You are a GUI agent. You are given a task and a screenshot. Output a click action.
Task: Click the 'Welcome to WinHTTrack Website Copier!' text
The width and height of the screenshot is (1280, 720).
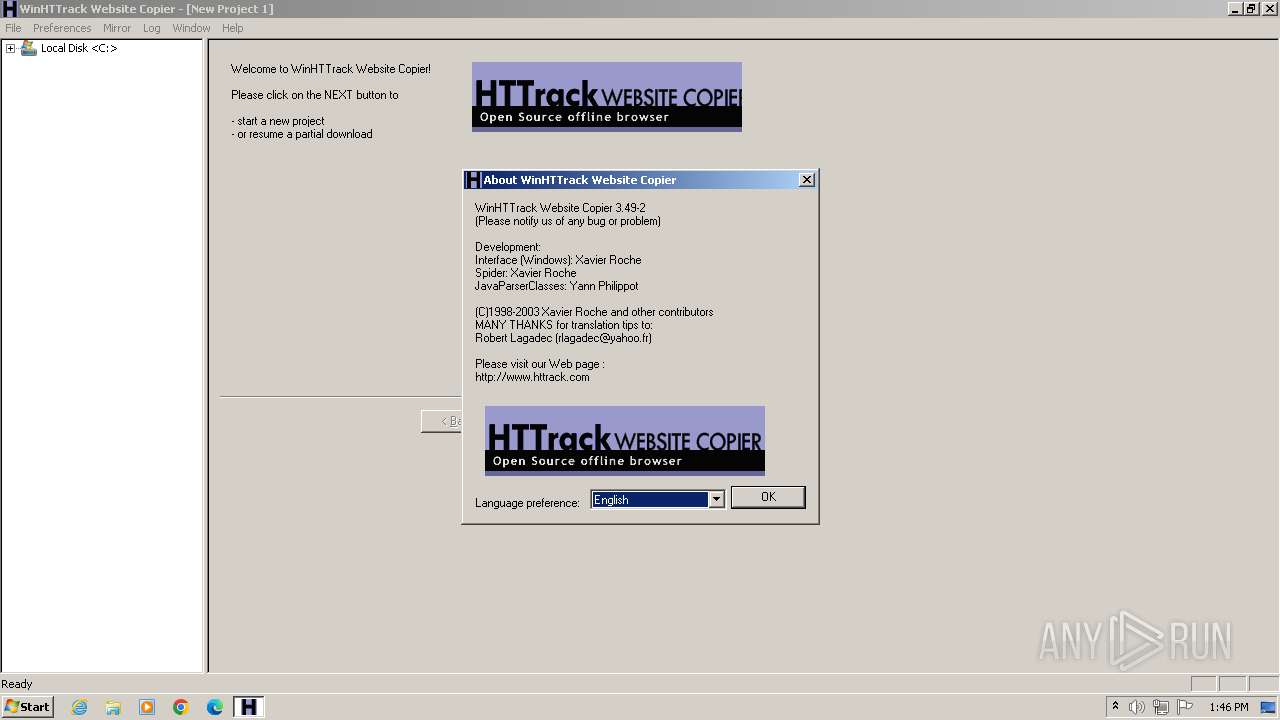pyautogui.click(x=331, y=69)
